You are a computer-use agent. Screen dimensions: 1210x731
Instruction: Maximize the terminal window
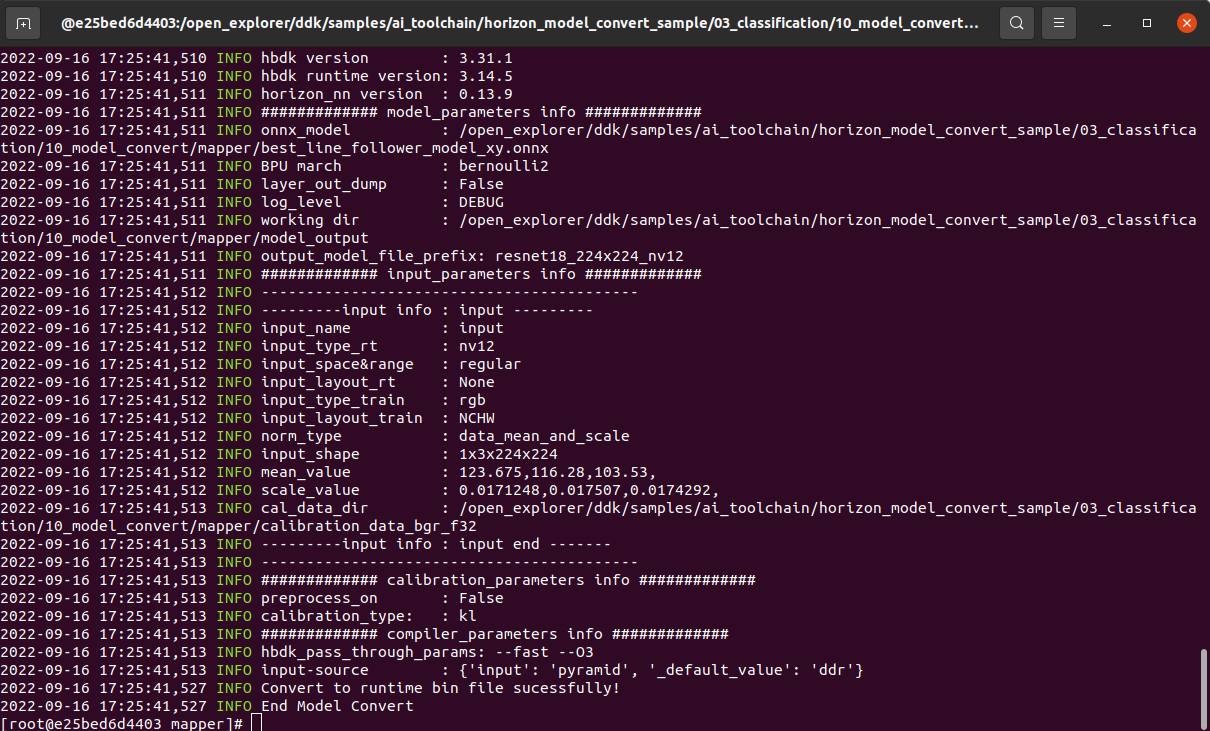1147,22
